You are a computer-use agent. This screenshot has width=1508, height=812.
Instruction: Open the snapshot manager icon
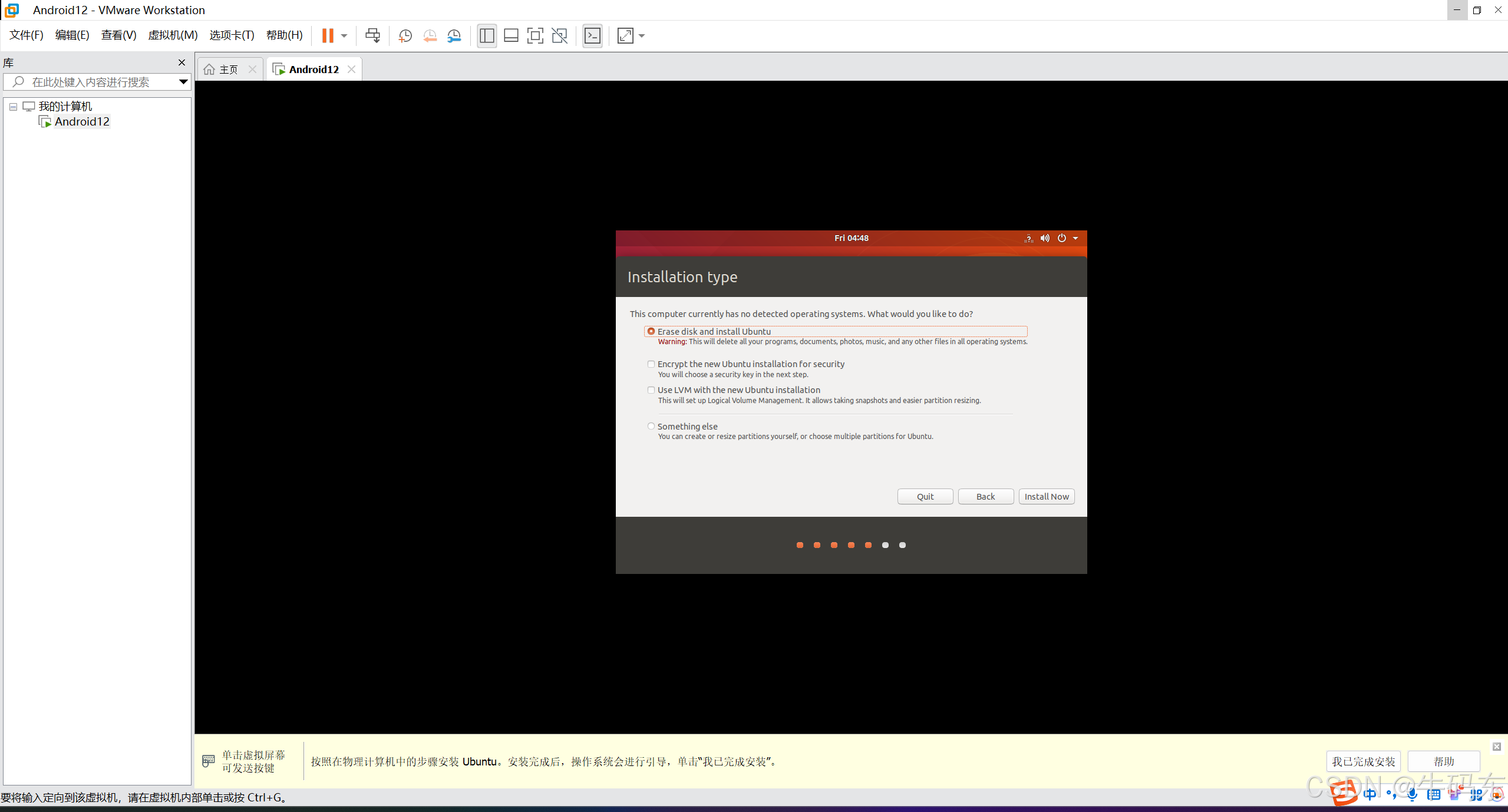point(454,35)
